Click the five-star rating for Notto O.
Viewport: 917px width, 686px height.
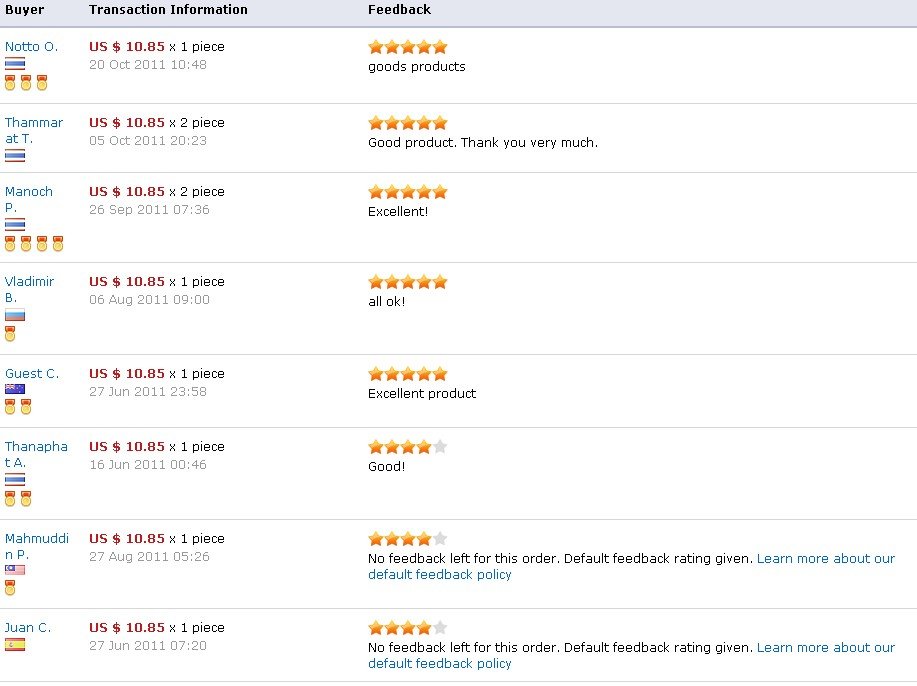[x=407, y=47]
